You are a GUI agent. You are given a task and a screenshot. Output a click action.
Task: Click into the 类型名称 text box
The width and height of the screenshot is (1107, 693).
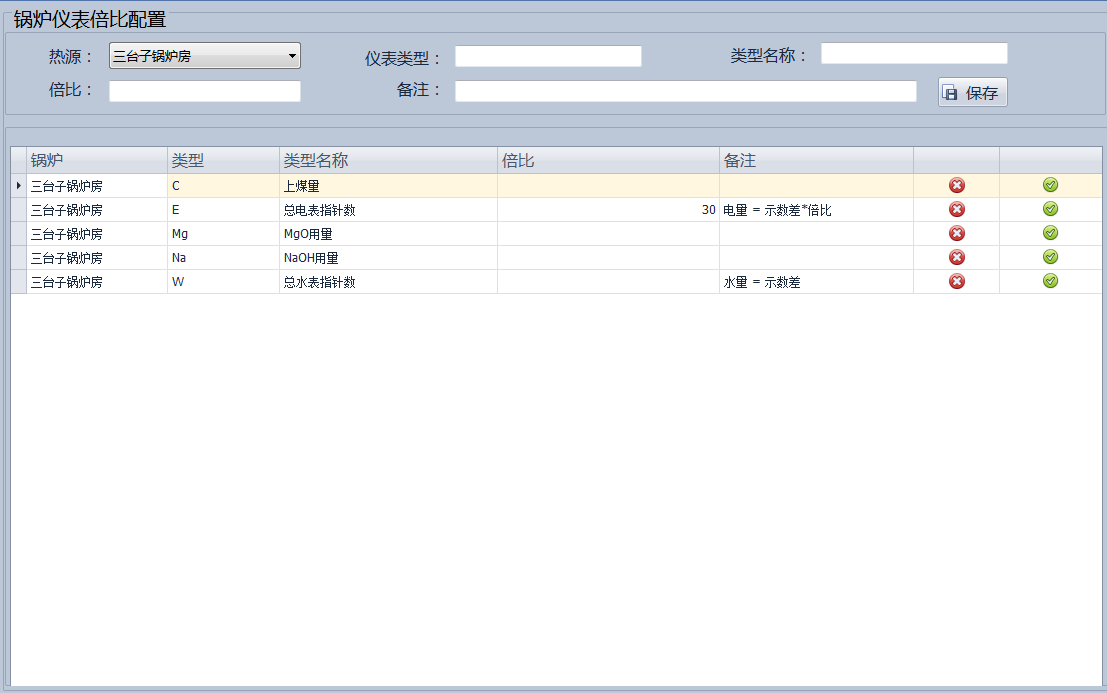coord(913,53)
